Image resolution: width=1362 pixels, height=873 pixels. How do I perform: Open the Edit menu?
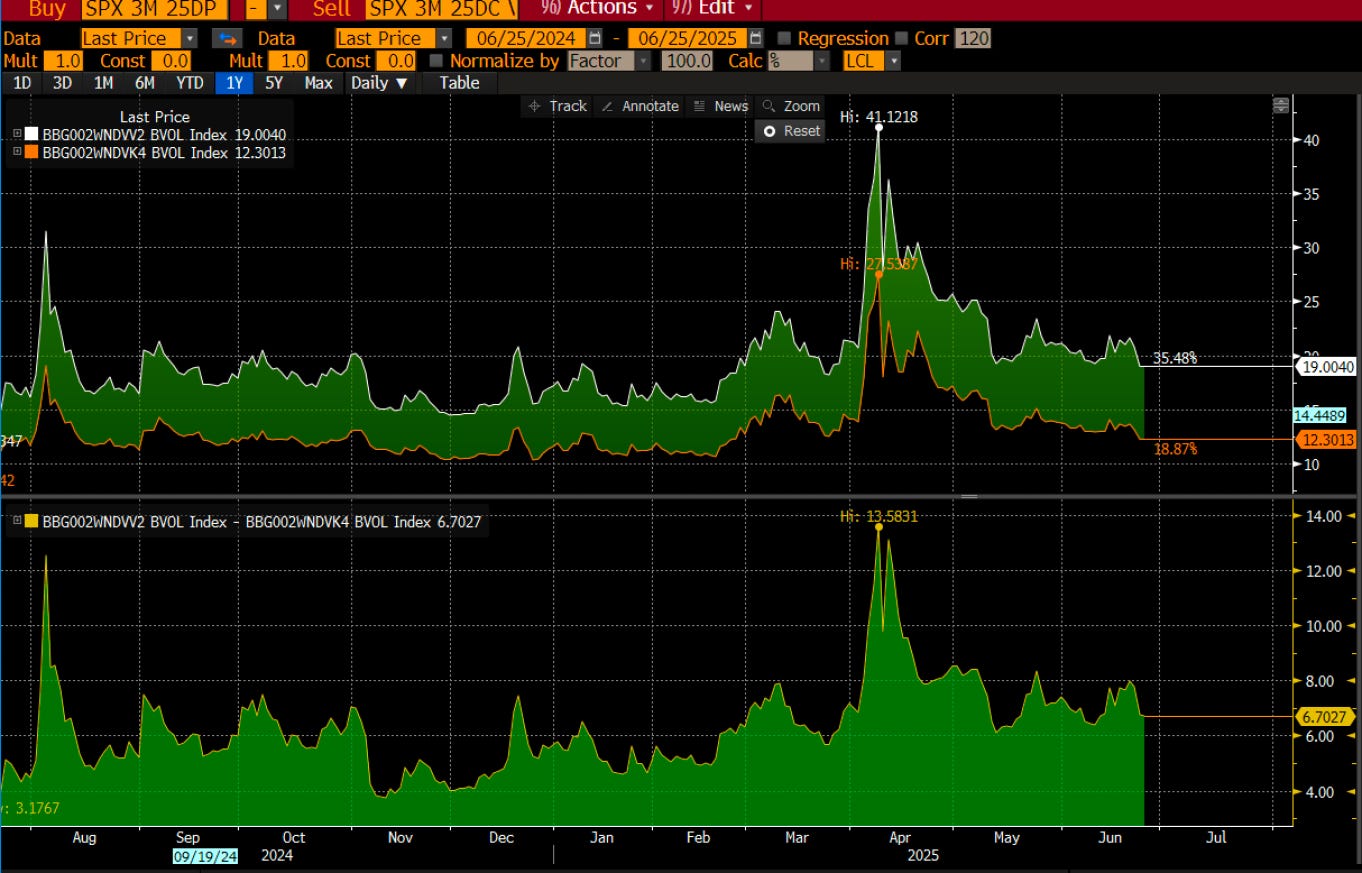pyautogui.click(x=713, y=9)
